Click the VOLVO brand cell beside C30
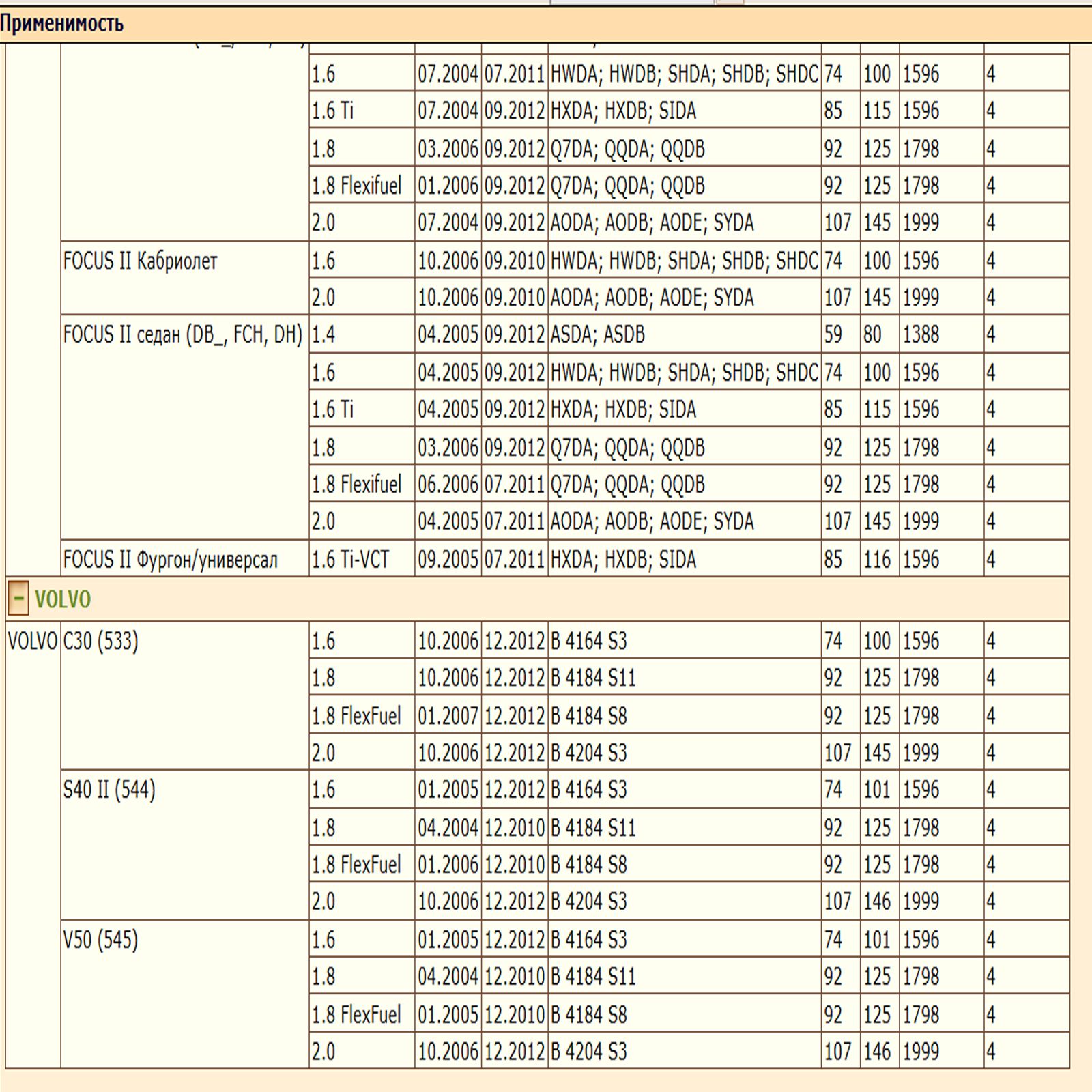The image size is (1092, 1092). point(33,642)
